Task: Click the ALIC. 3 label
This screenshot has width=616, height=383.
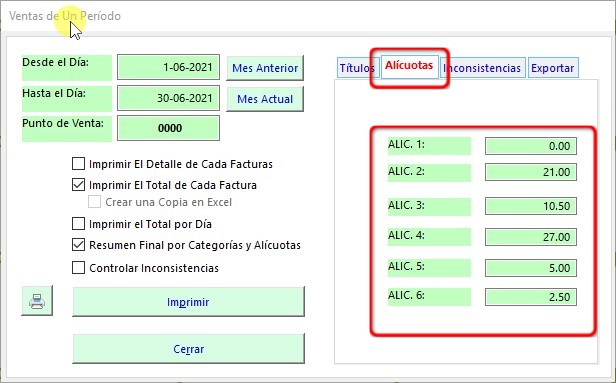Action: pos(429,207)
